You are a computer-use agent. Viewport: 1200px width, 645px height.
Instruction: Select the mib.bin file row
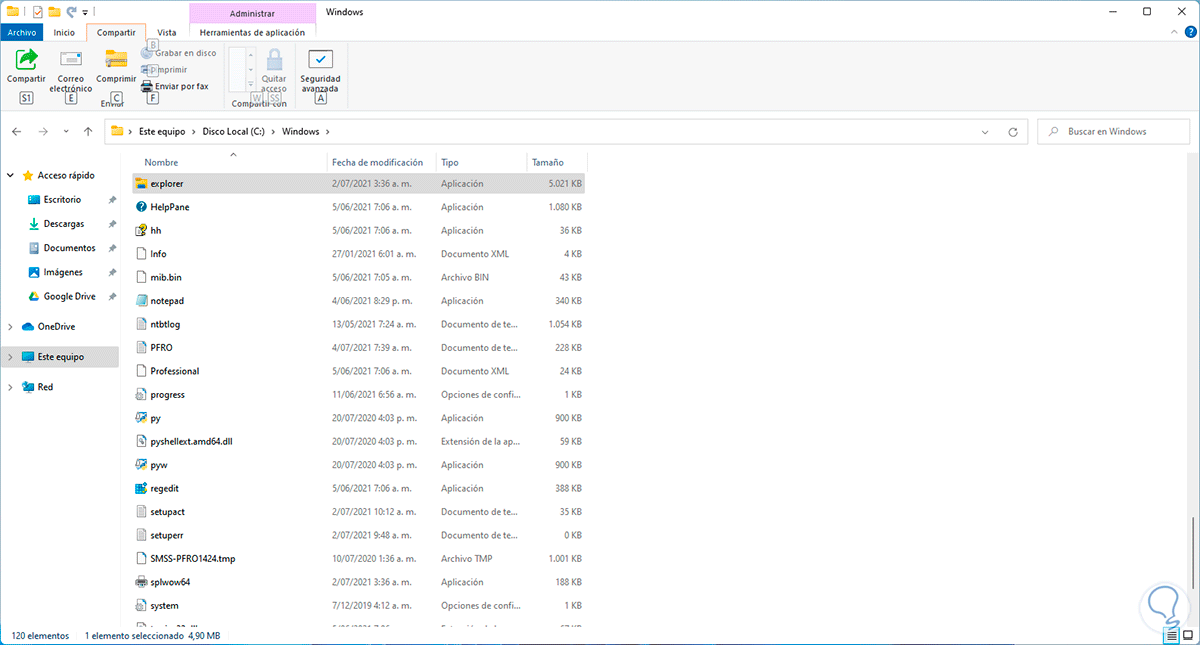point(359,277)
